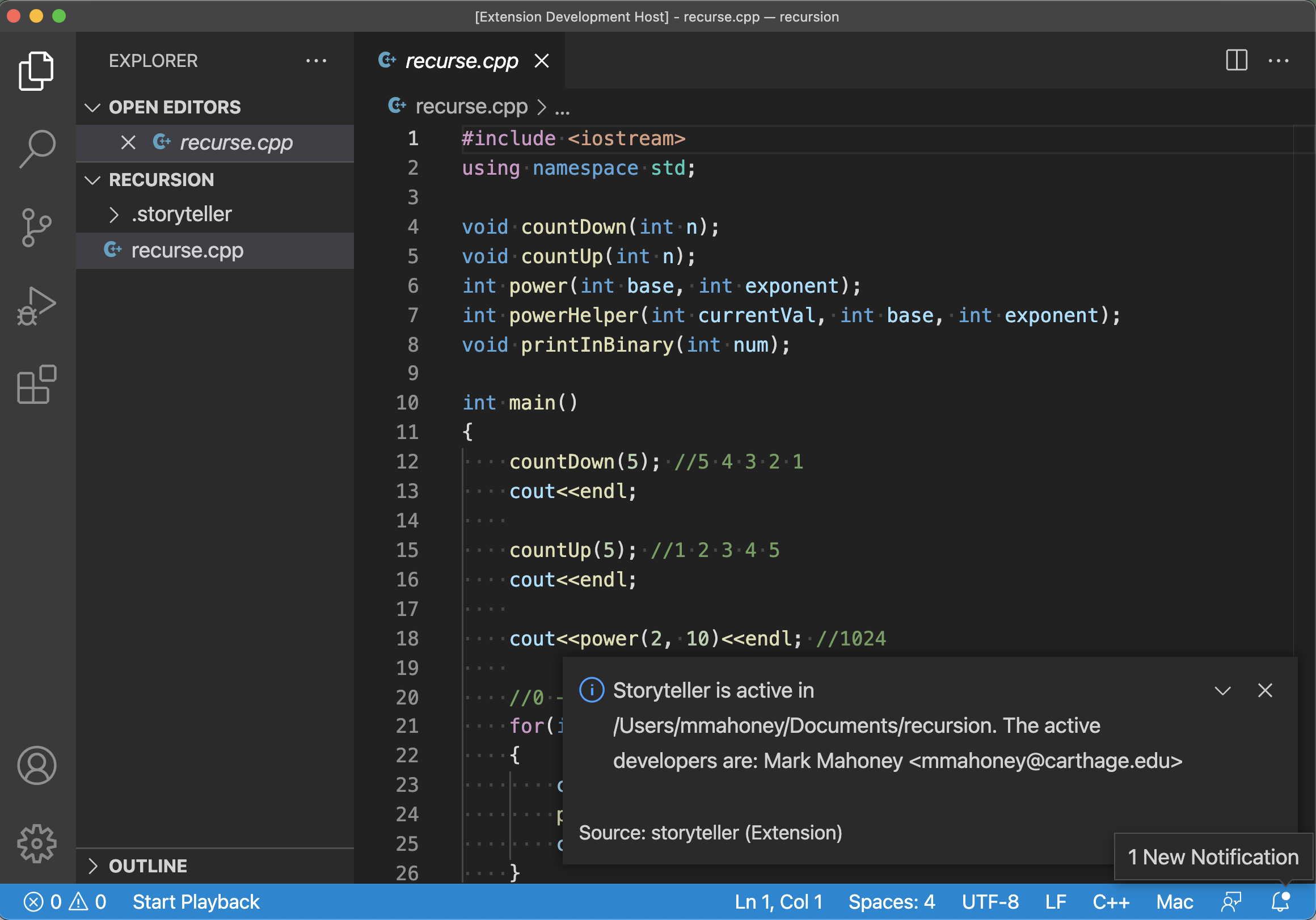Close the recurse.cpp editor tab
The height and width of the screenshot is (920, 1316).
[542, 60]
